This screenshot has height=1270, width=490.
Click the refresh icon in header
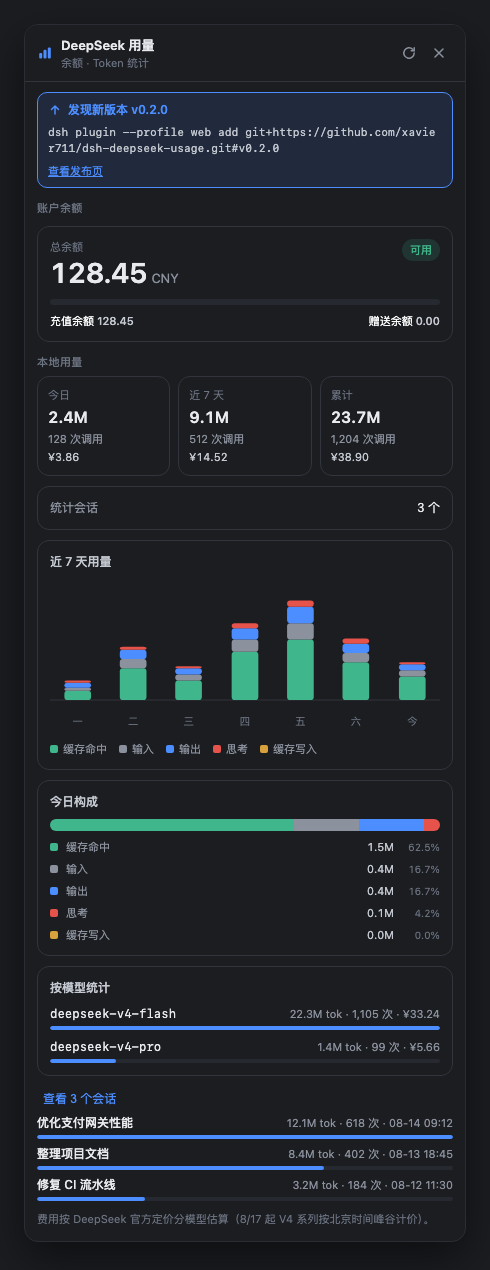tap(408, 53)
